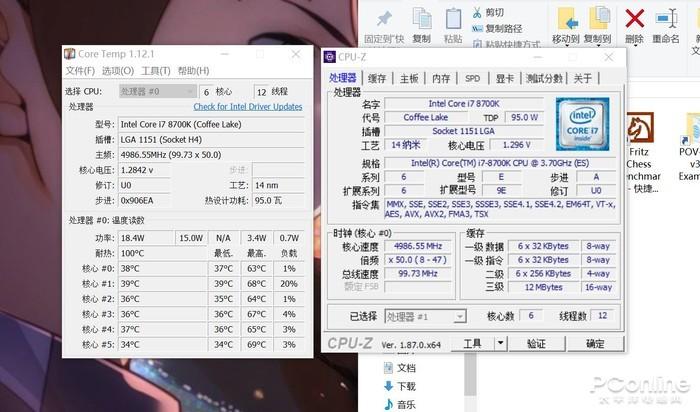Click the Tools button in CPU-Z
Image resolution: width=700 pixels, height=412 pixels.
click(472, 343)
